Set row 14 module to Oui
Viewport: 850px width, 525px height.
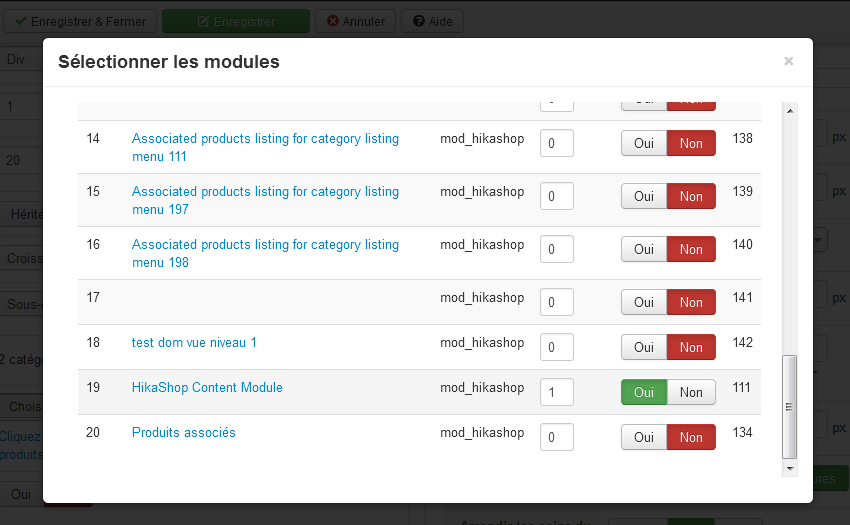(644, 143)
